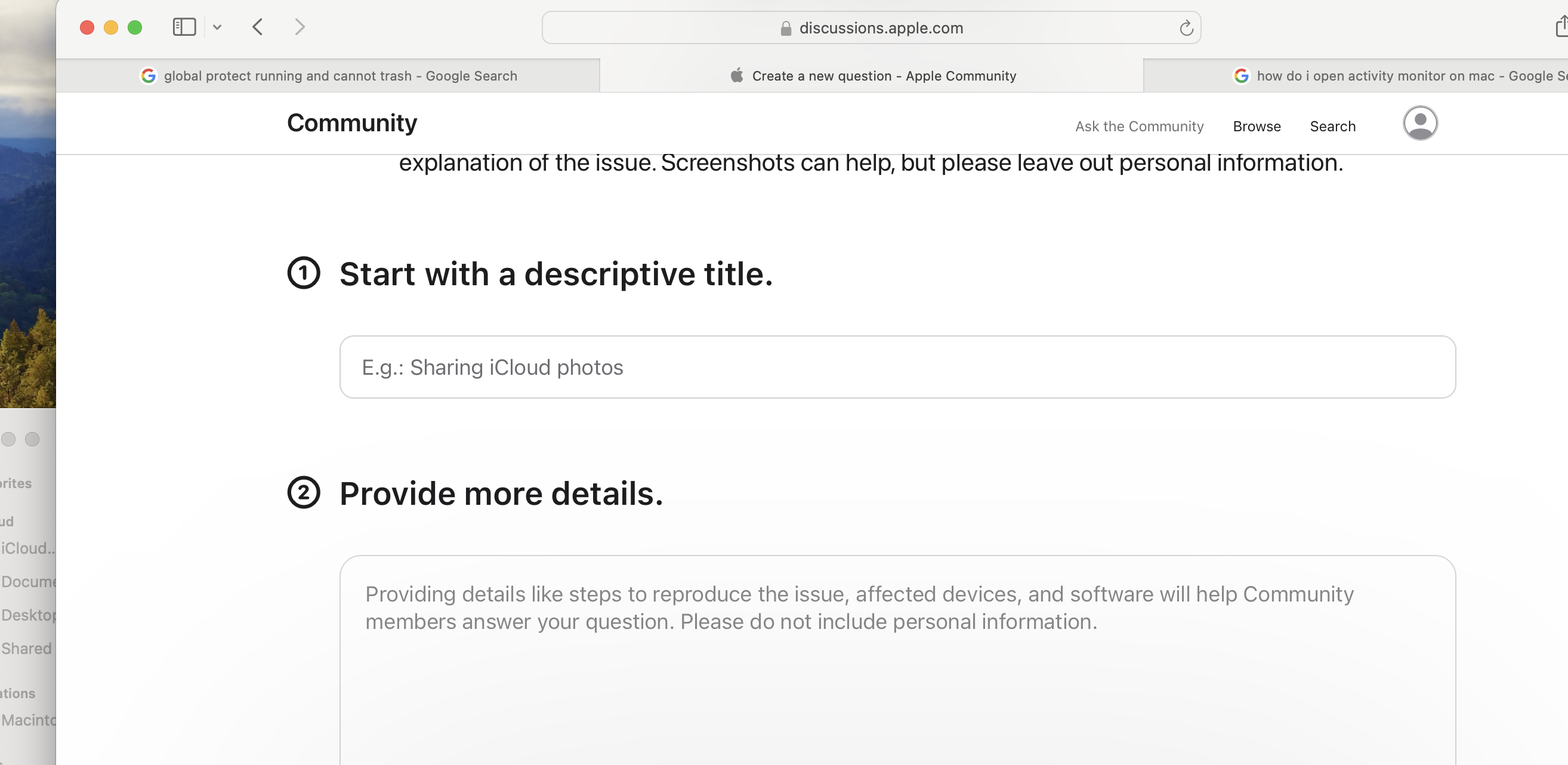The width and height of the screenshot is (1568, 765).
Task: Open the account profile avatar icon
Action: point(1419,124)
